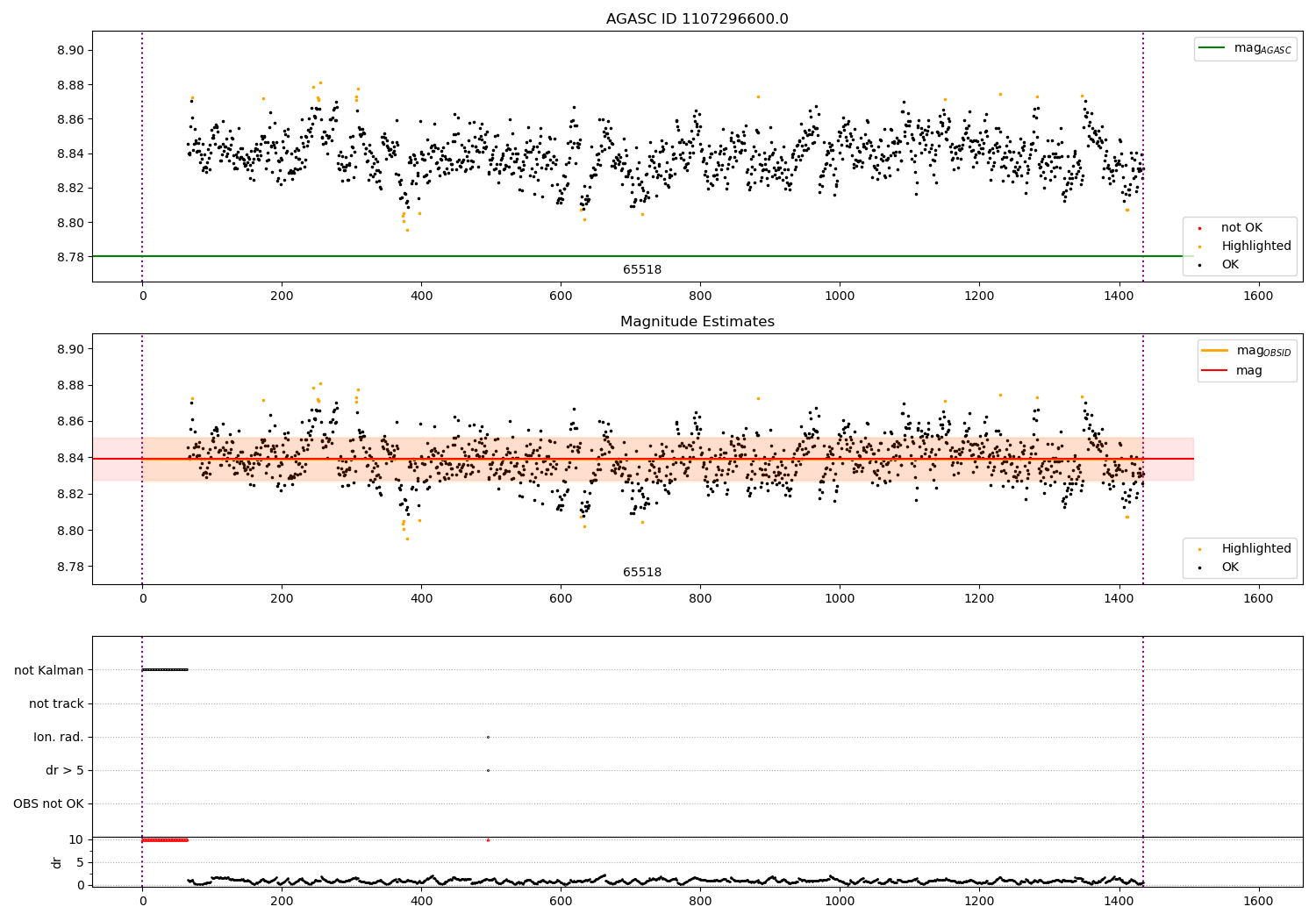Click the 'Magnitude Estimates' plot title
This screenshot has height=921, width=1316.
(x=697, y=322)
